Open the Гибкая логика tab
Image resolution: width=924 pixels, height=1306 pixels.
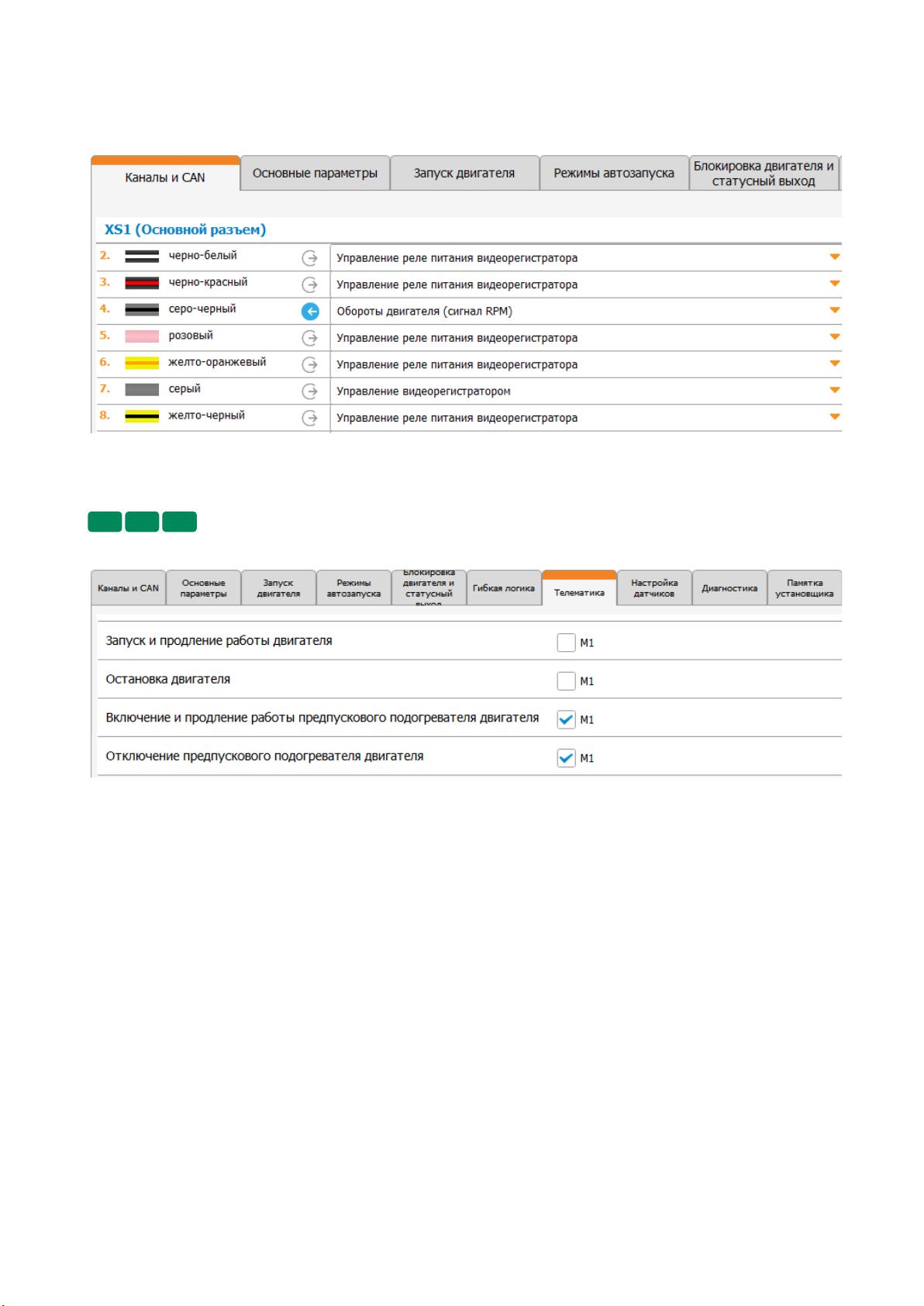(x=504, y=588)
